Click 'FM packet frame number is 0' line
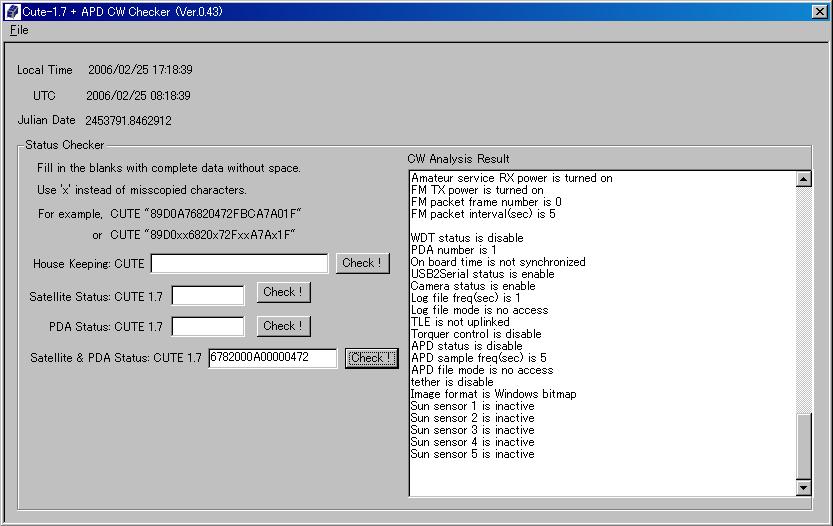The width and height of the screenshot is (833, 526). (486, 202)
